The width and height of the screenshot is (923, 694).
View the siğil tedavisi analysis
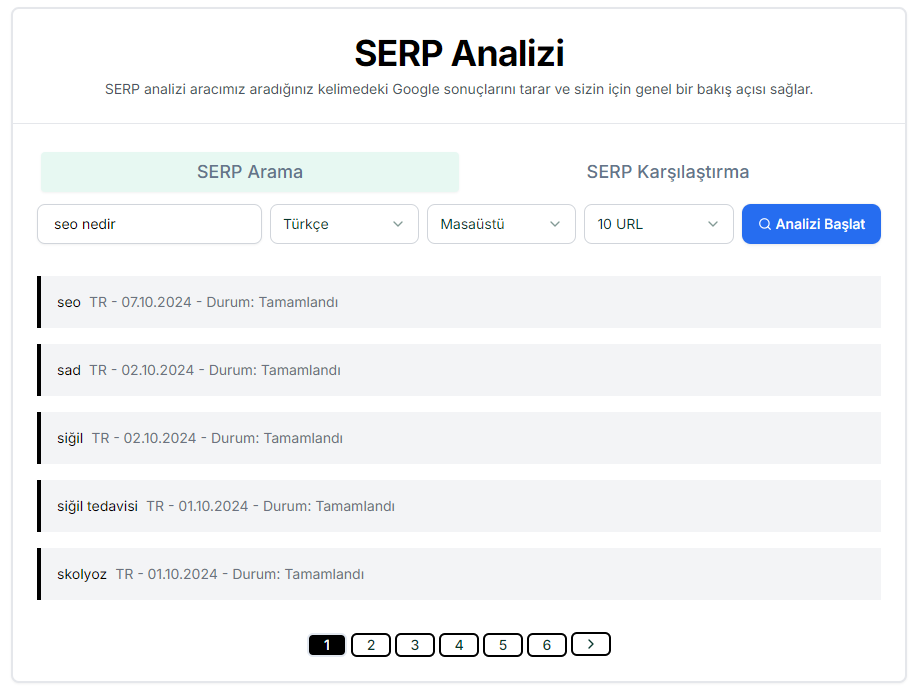tap(460, 506)
